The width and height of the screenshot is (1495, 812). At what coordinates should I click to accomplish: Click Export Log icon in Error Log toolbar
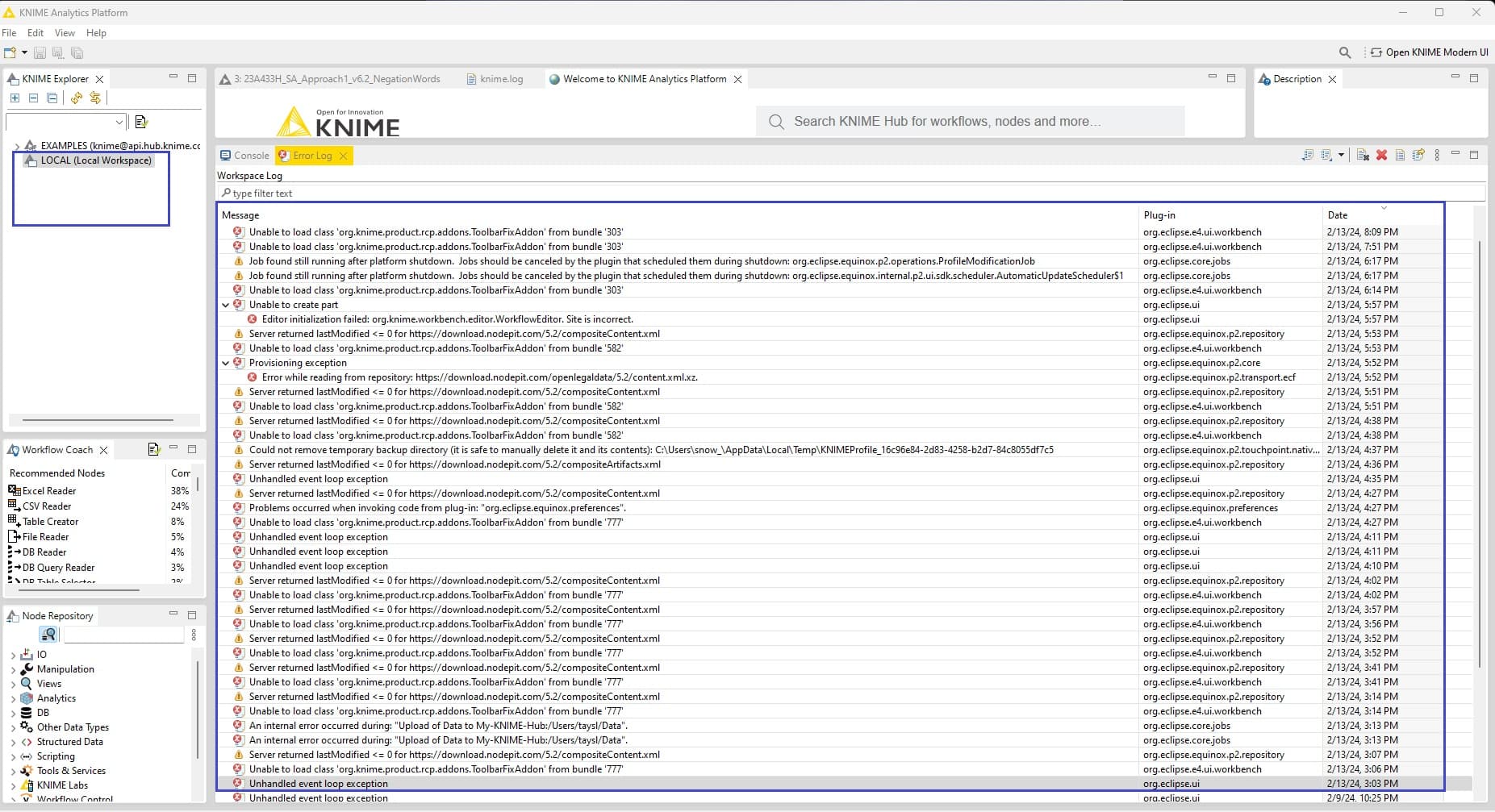[x=1308, y=155]
